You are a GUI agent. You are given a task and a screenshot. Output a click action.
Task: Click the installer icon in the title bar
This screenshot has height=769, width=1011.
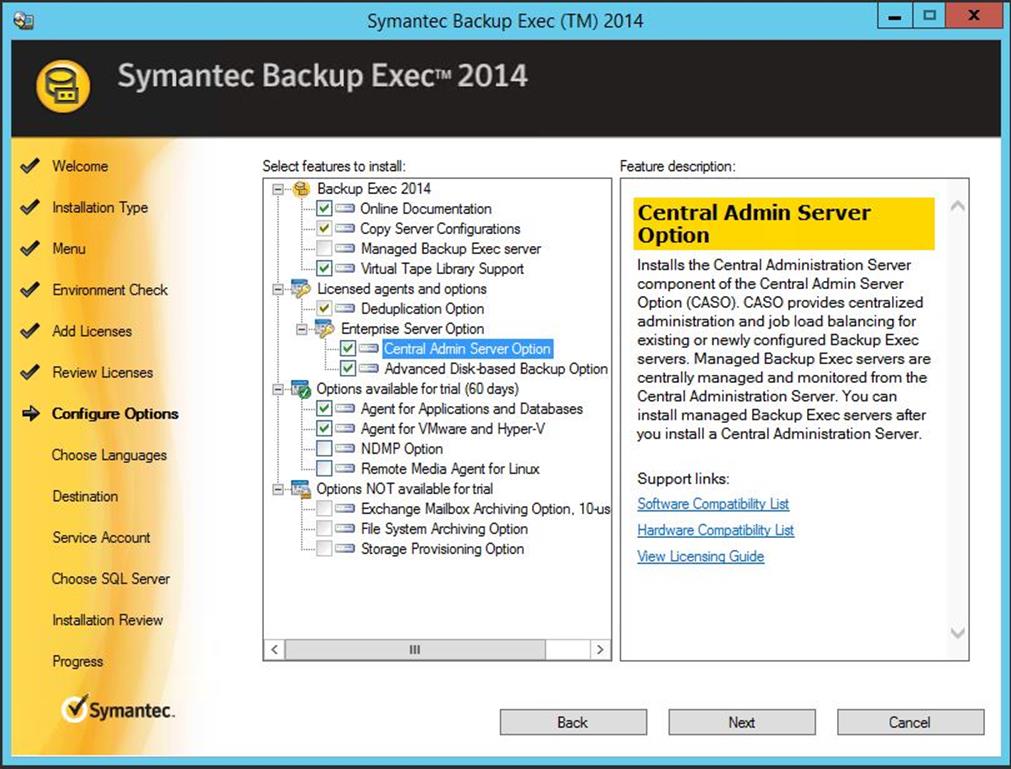(x=23, y=21)
